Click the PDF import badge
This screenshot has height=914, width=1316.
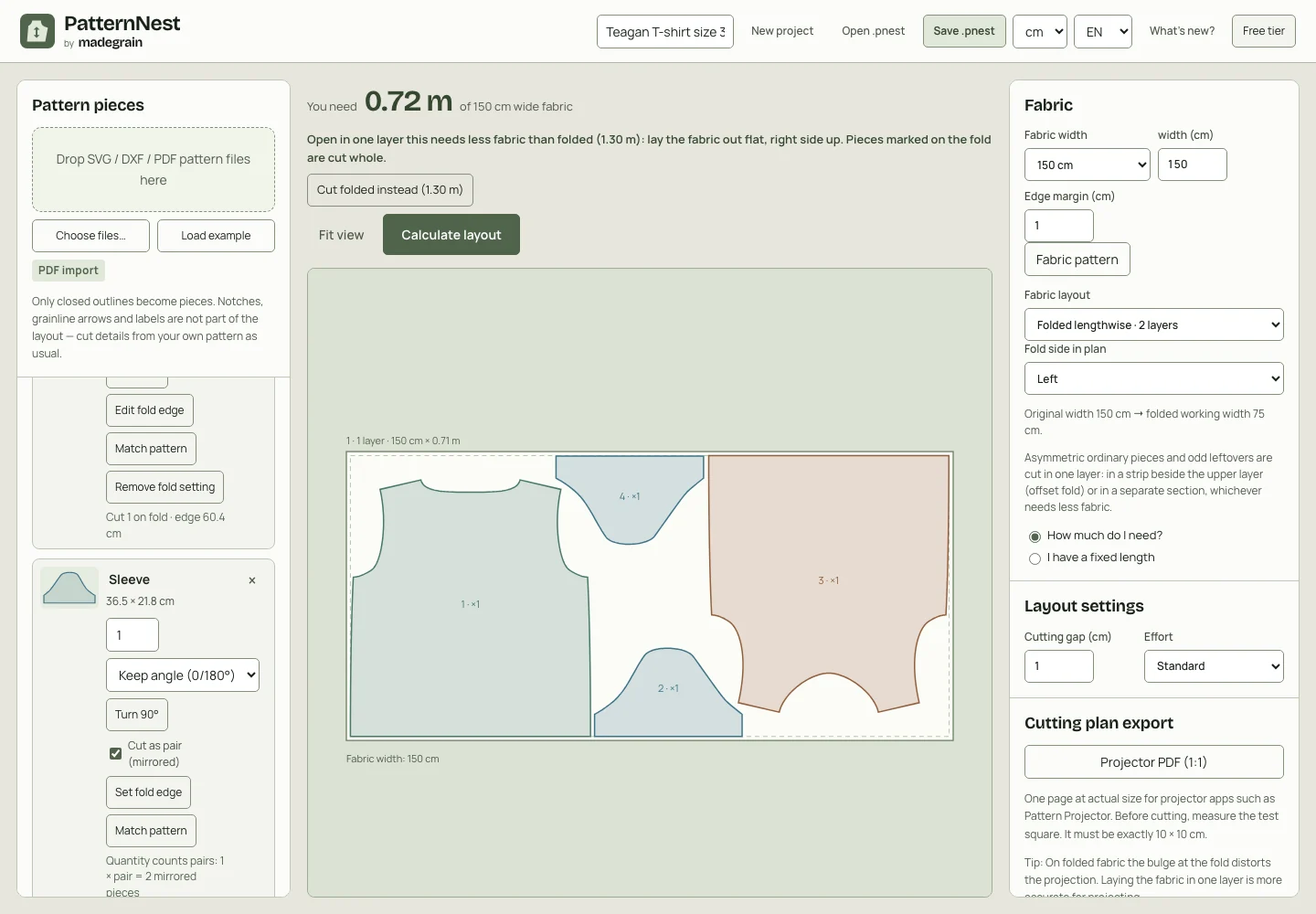pyautogui.click(x=69, y=271)
